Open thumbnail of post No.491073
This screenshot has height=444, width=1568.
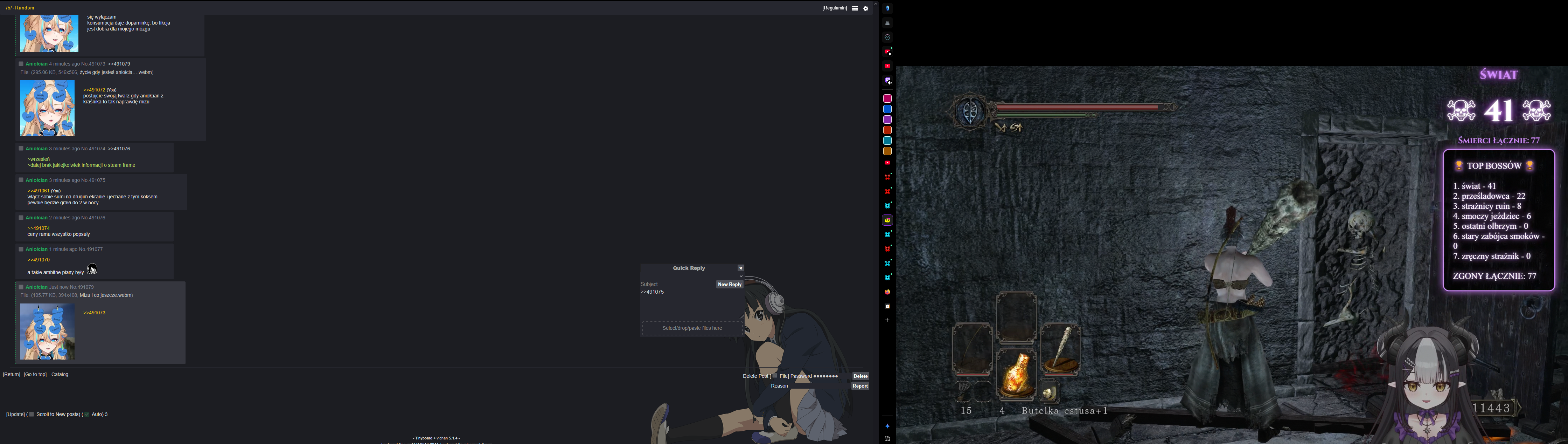click(x=48, y=108)
